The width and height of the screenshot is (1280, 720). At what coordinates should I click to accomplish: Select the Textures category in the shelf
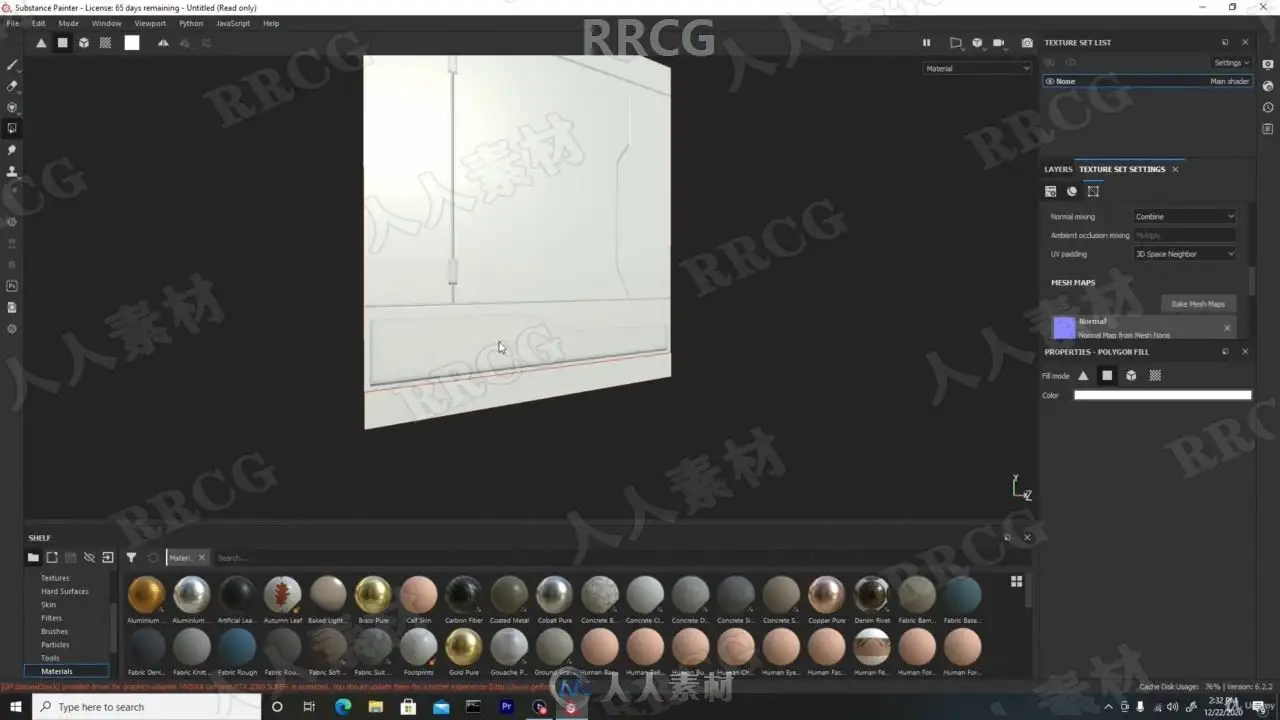coord(55,578)
